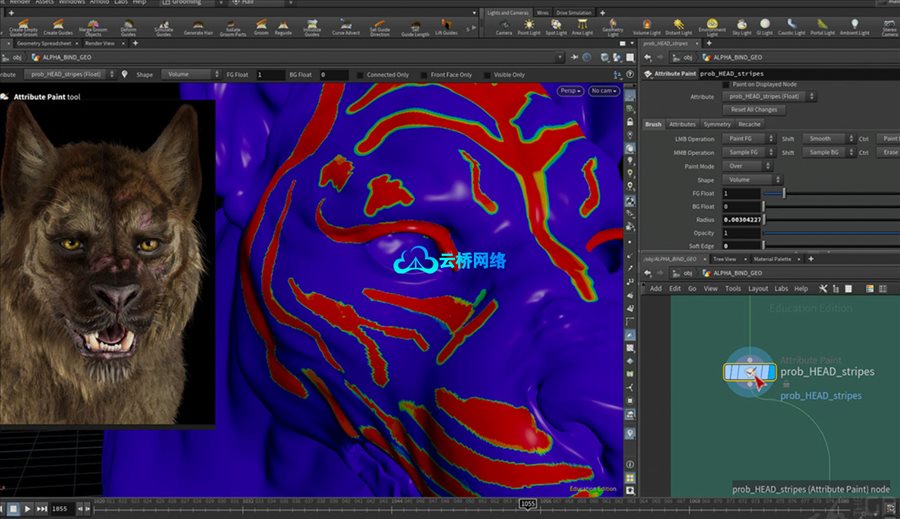Check Paint on Displayed Node
The height and width of the screenshot is (519, 900).
(x=726, y=85)
